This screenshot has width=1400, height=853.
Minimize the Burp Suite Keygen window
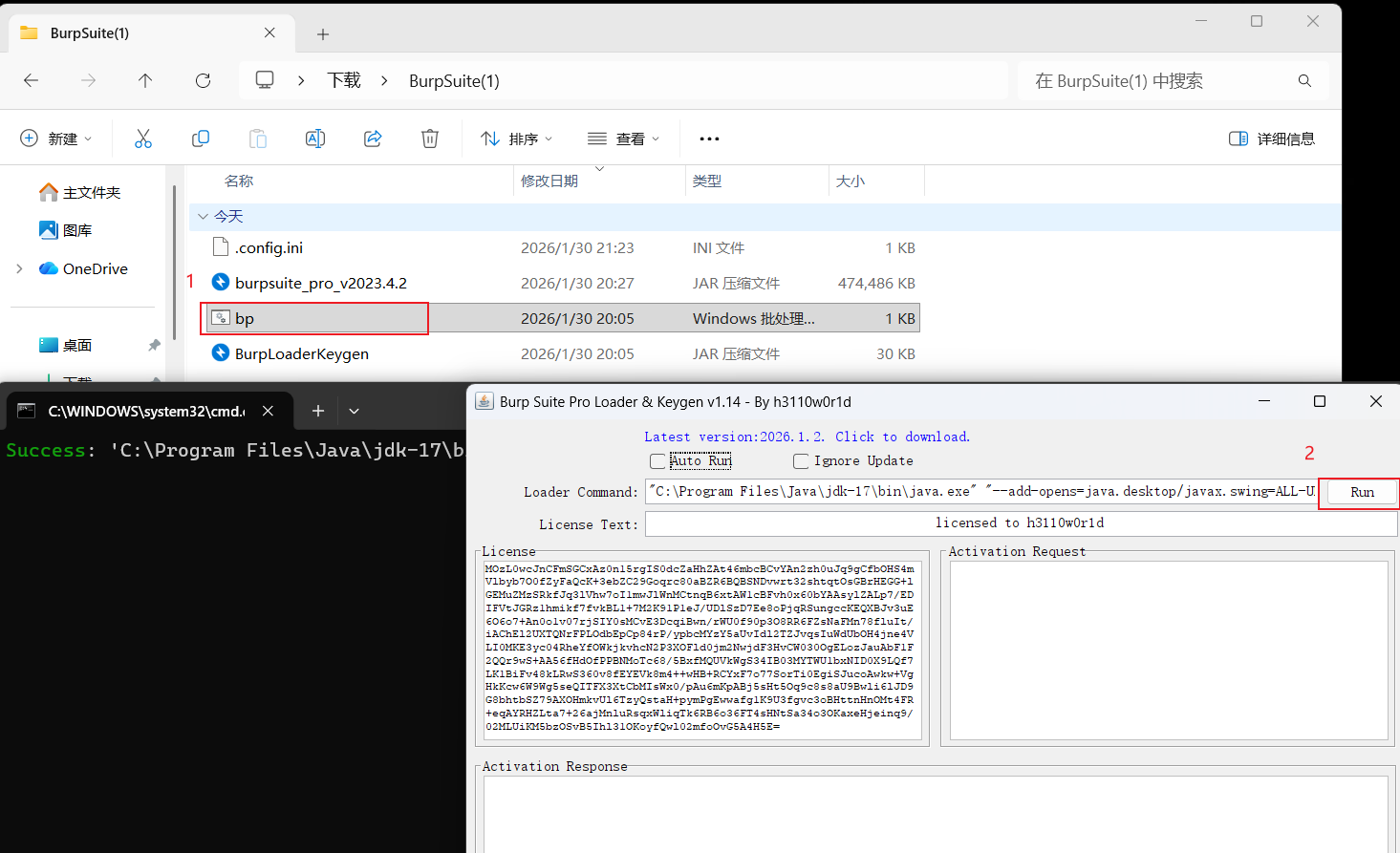click(x=1264, y=401)
